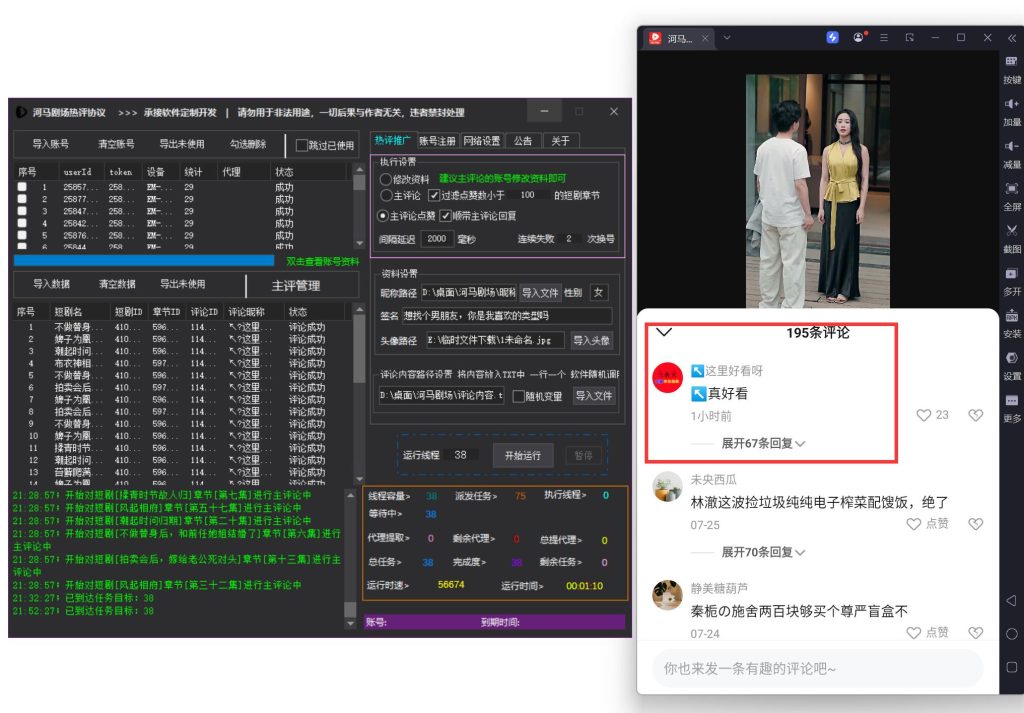Select the 修改资料 radio button
This screenshot has width=1024, height=713.
click(x=386, y=179)
